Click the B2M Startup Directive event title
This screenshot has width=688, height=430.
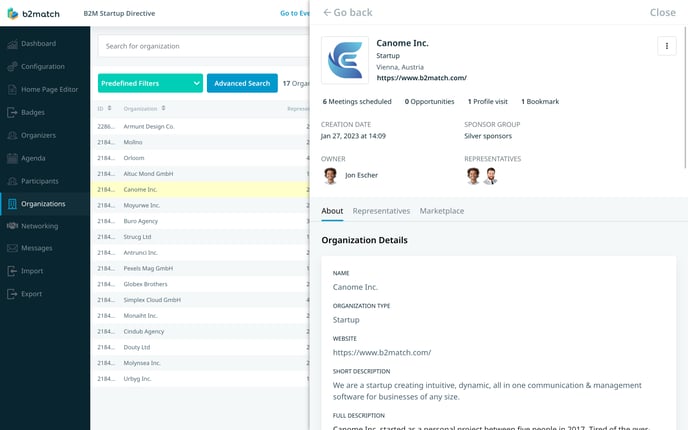click(x=119, y=14)
